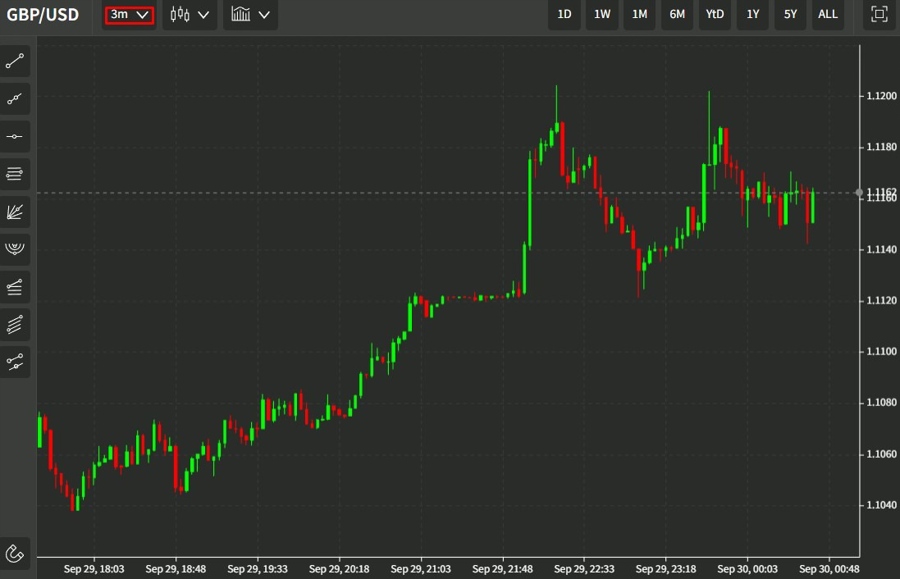Select the Fibonacci retracement tool

click(x=15, y=287)
